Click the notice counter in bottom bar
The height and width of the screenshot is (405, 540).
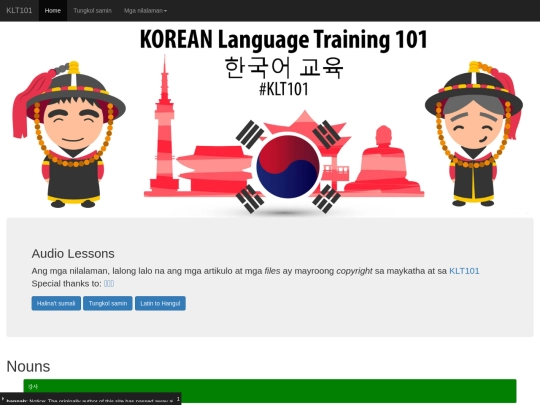click(178, 399)
